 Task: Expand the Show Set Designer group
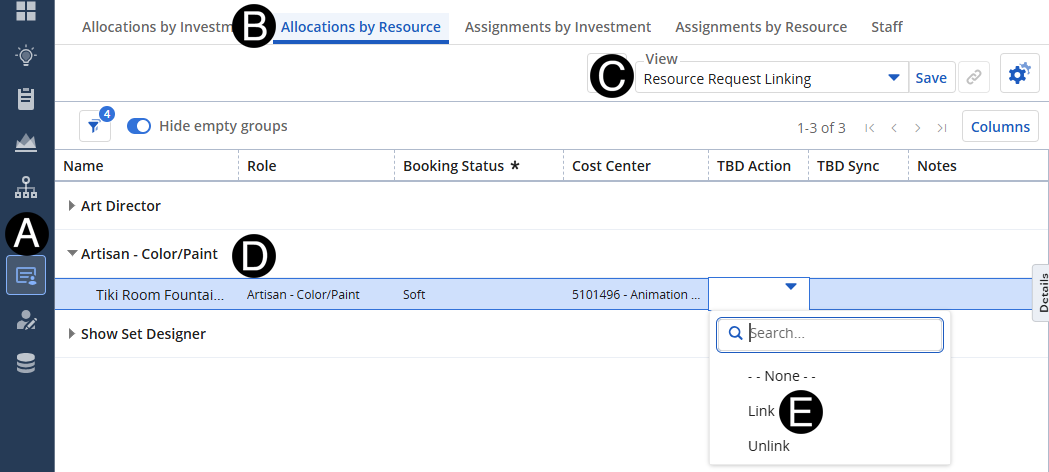71,334
